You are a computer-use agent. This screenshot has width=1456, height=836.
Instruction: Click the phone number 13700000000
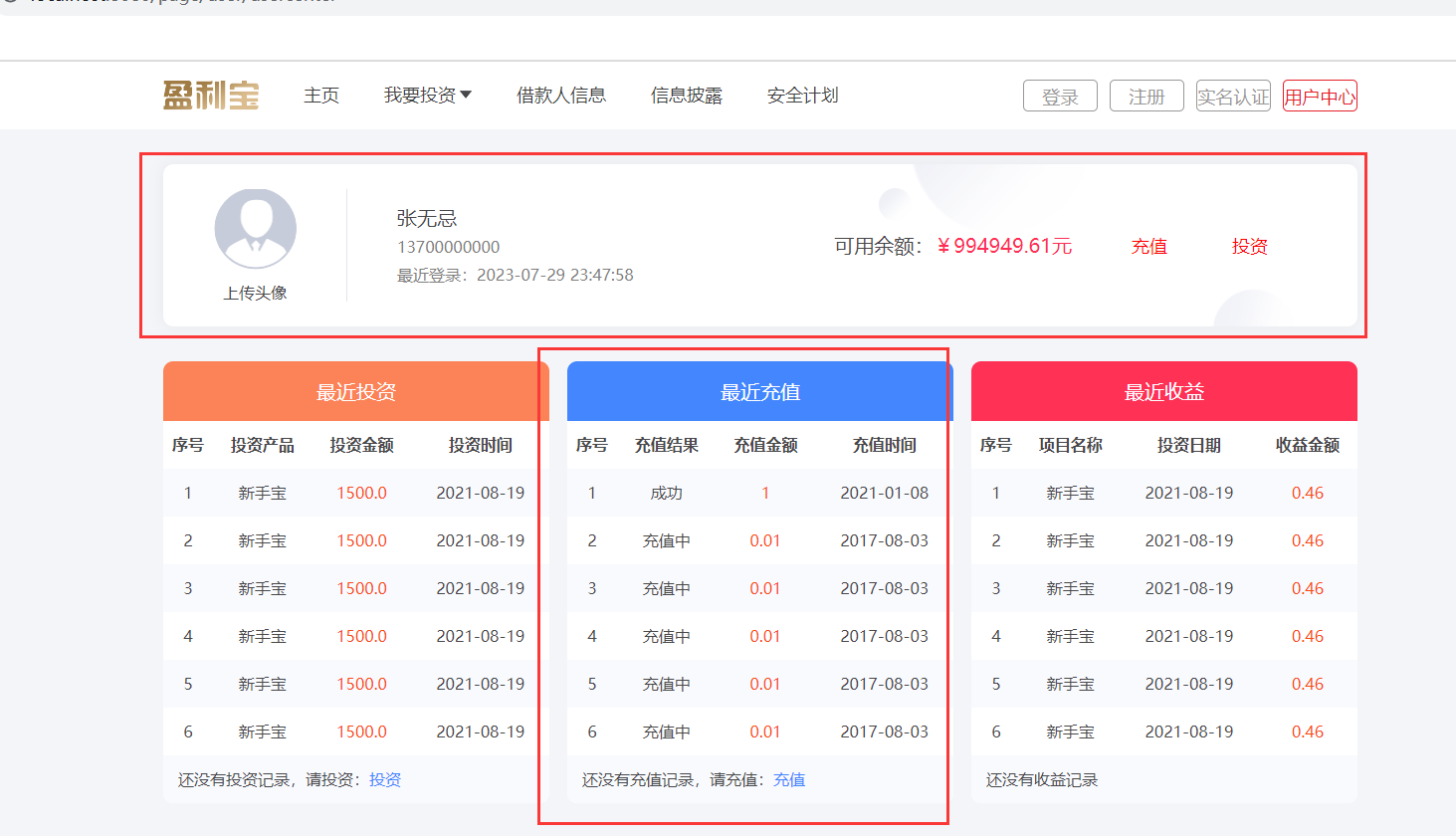[449, 247]
